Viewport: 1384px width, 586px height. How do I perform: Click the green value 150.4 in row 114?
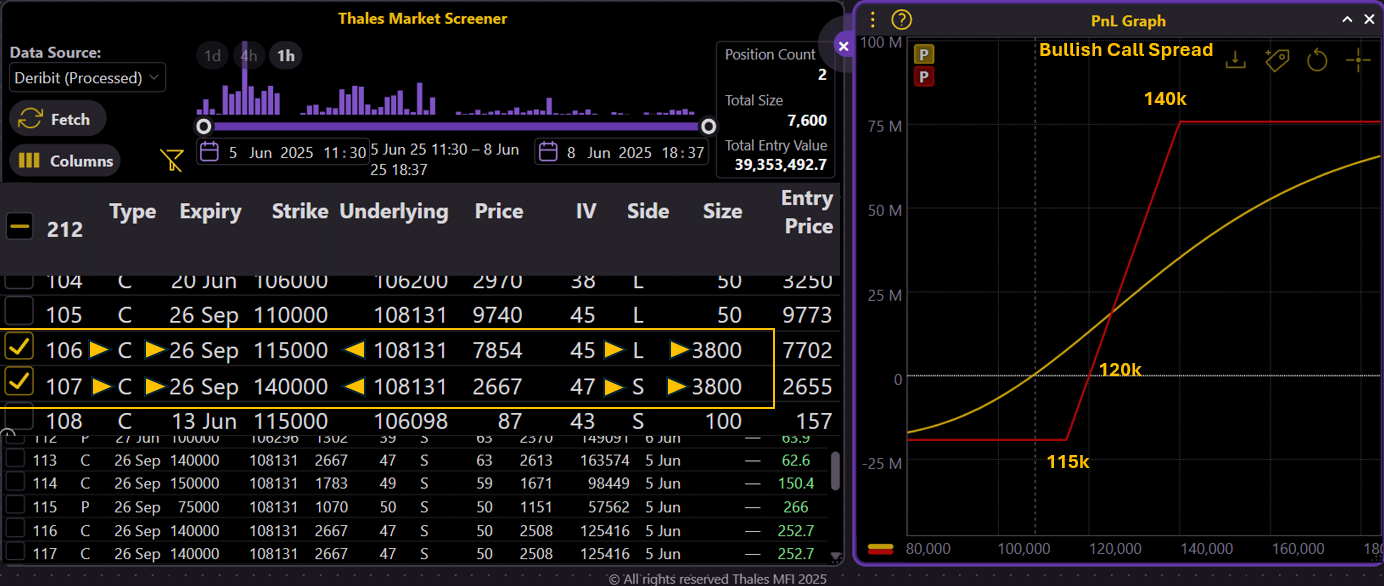796,483
